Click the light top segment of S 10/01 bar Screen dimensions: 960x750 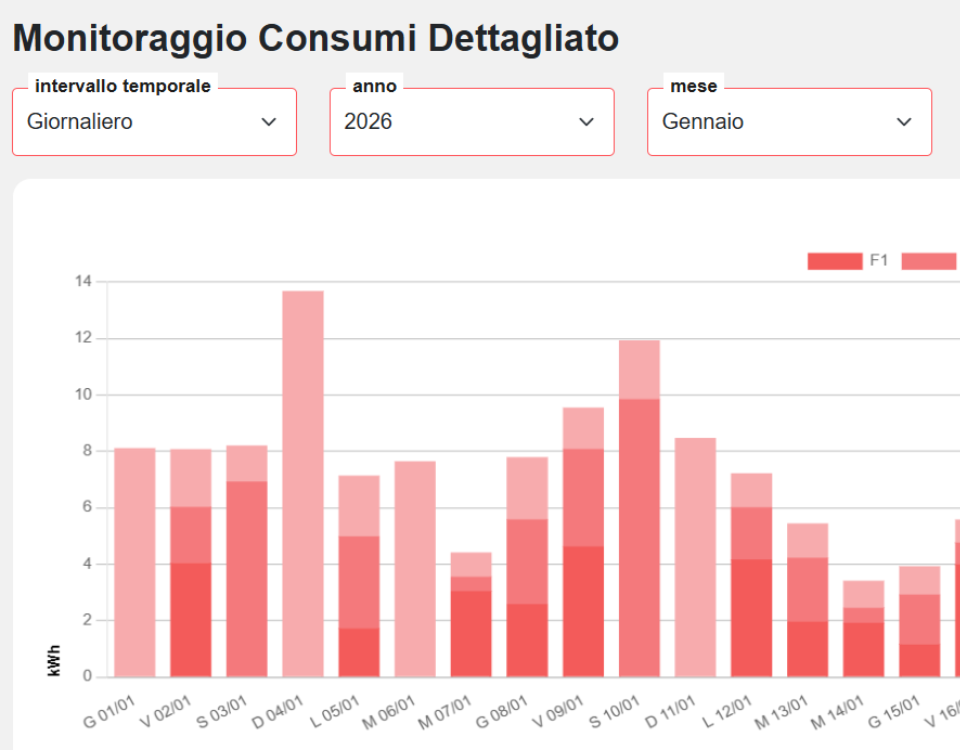[x=639, y=369]
